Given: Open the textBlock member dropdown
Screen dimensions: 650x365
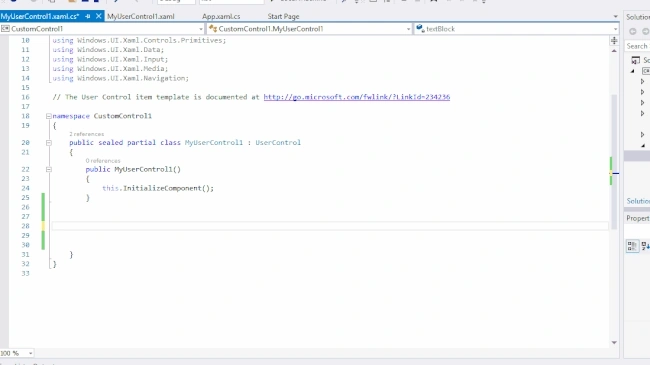Looking at the screenshot, I should point(517,29).
